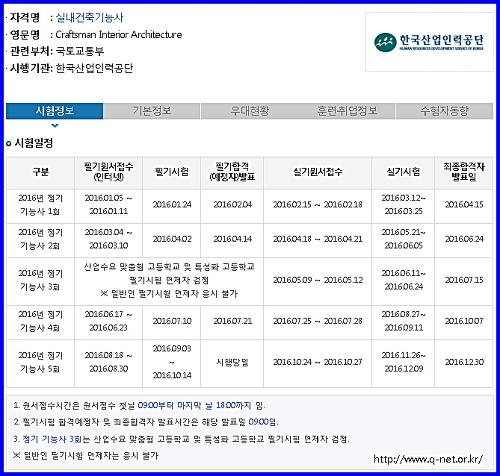
Task: Click the 2016.01.24 written exam date
Action: coord(172,205)
